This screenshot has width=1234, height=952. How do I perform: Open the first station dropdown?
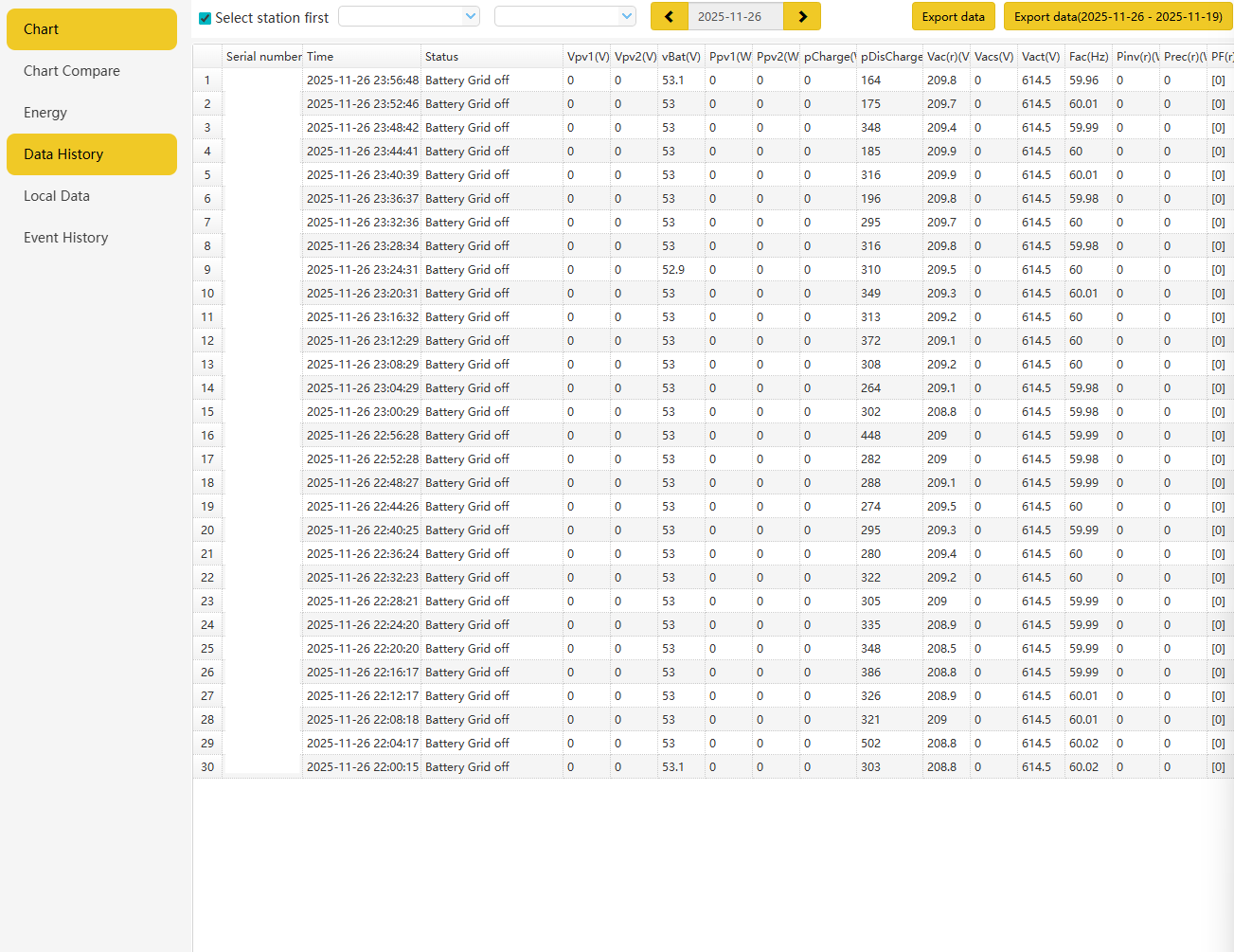coord(409,16)
